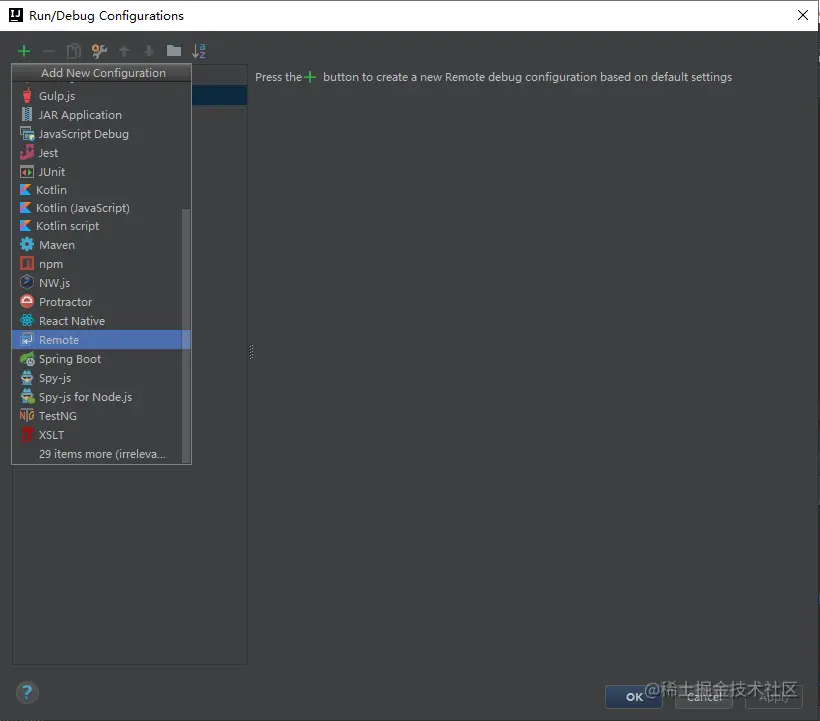Open Edit Defaults wrench icon
This screenshot has height=721, width=820.
[99, 51]
